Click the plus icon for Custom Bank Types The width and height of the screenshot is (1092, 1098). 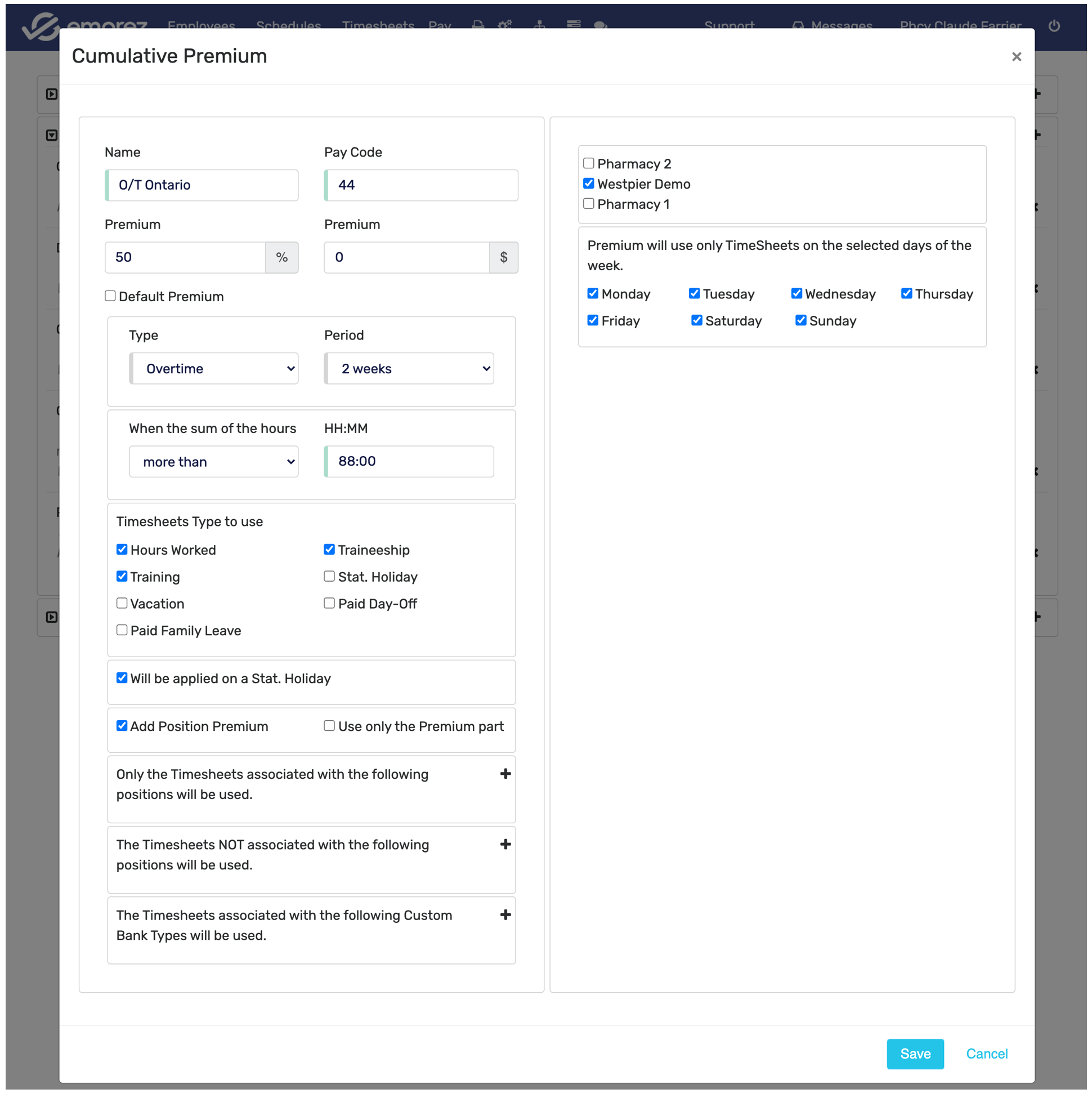(x=505, y=914)
